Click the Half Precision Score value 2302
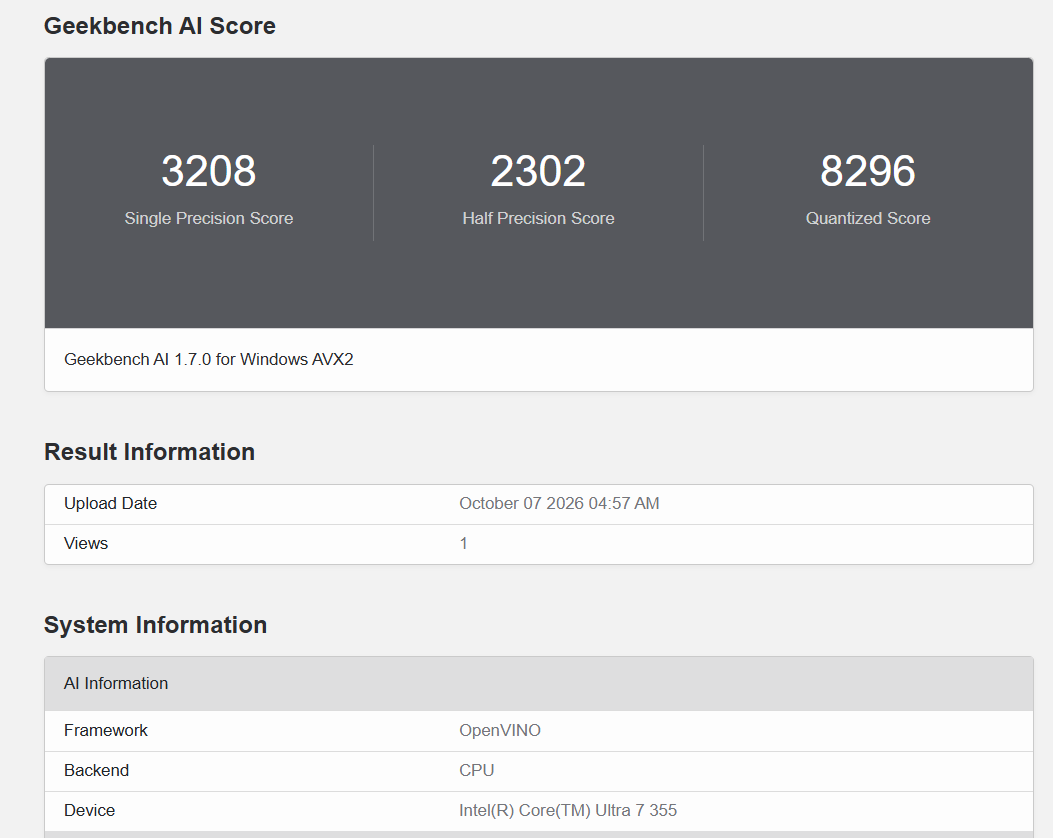Image resolution: width=1053 pixels, height=838 pixels. tap(538, 171)
